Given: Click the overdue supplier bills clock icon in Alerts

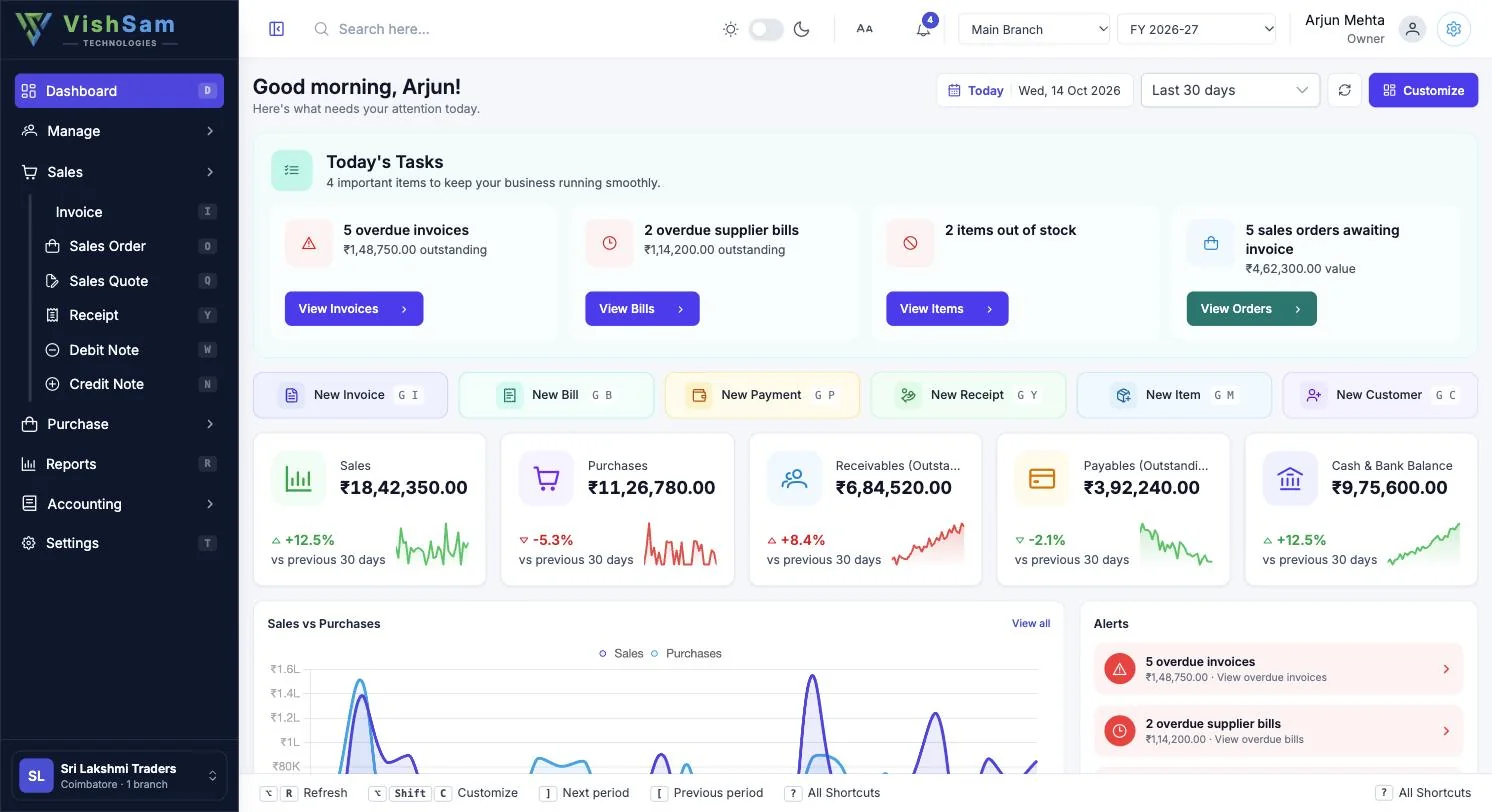Looking at the screenshot, I should [1120, 731].
